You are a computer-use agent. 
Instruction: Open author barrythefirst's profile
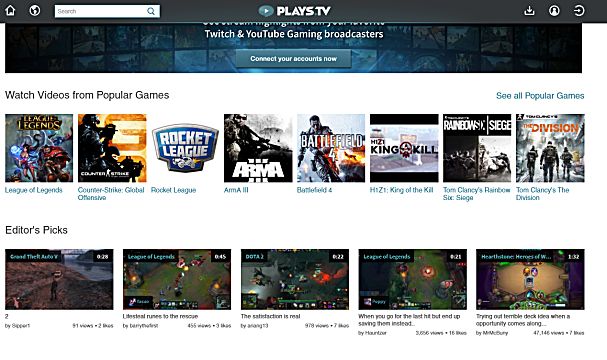[x=144, y=326]
